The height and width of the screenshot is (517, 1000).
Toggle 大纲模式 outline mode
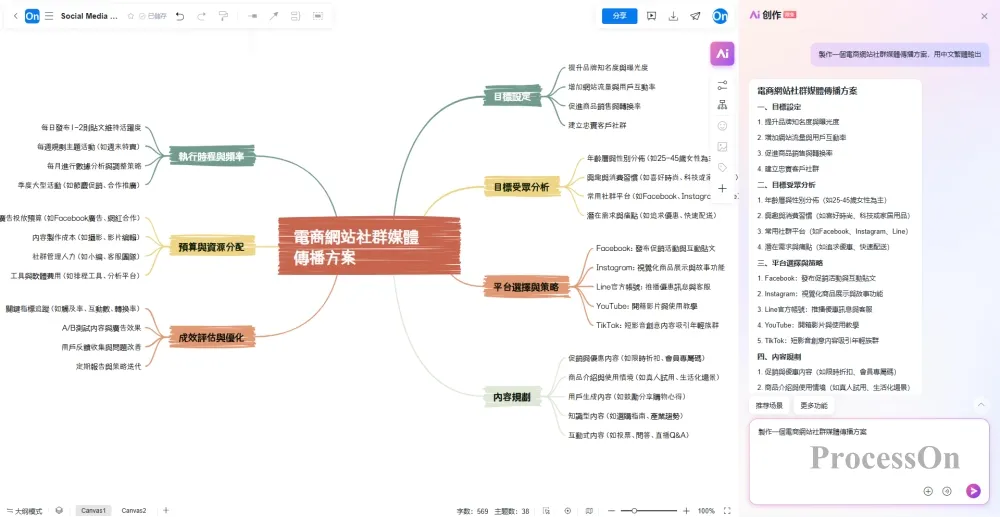coord(24,510)
